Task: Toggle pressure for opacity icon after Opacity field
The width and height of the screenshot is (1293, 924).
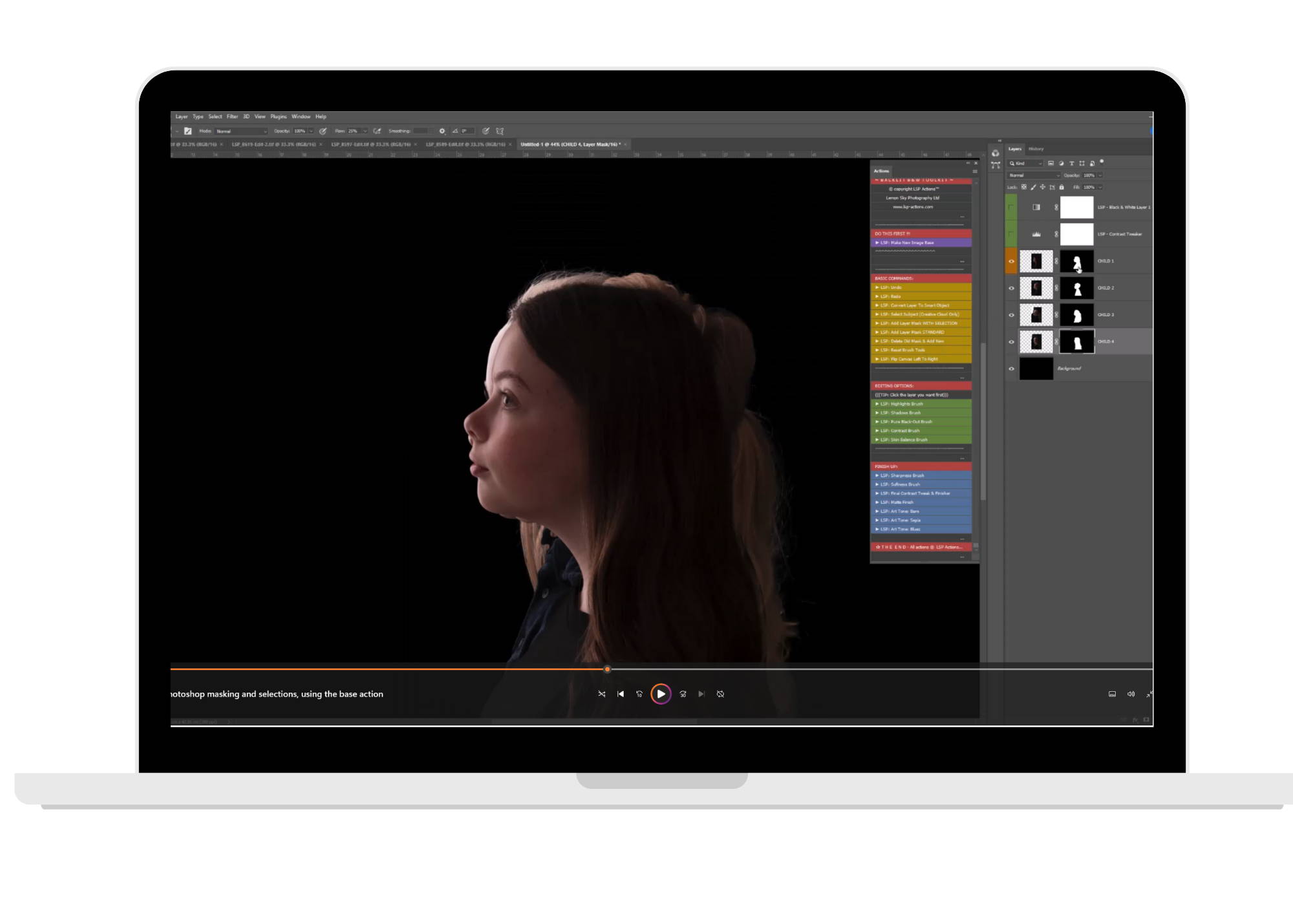Action: [323, 131]
